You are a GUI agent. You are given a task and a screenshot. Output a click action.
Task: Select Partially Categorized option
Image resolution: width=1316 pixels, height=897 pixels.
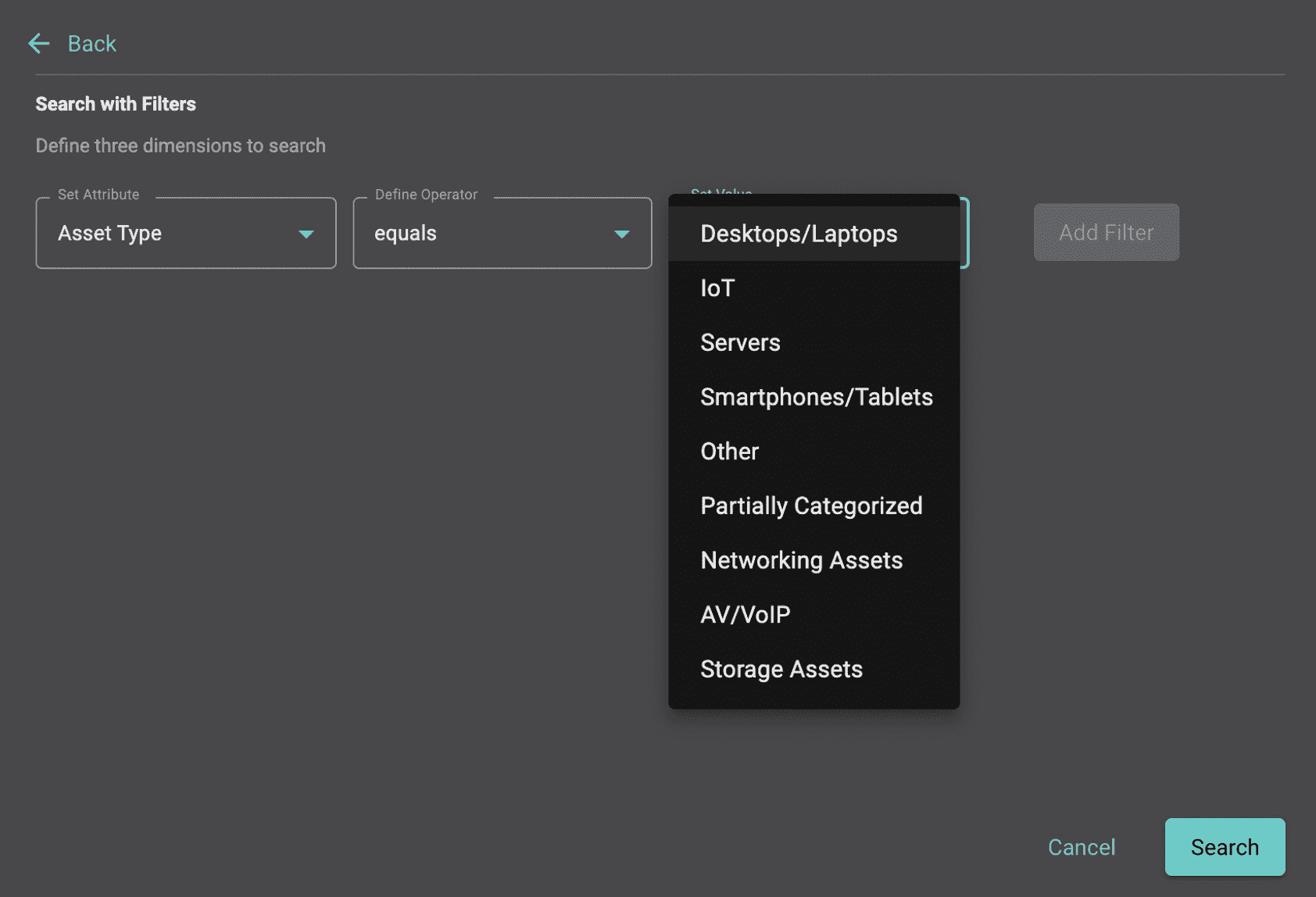814,506
